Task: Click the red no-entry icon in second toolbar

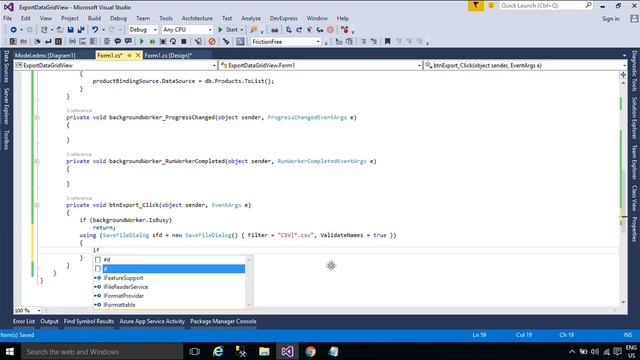Action: 211,42
